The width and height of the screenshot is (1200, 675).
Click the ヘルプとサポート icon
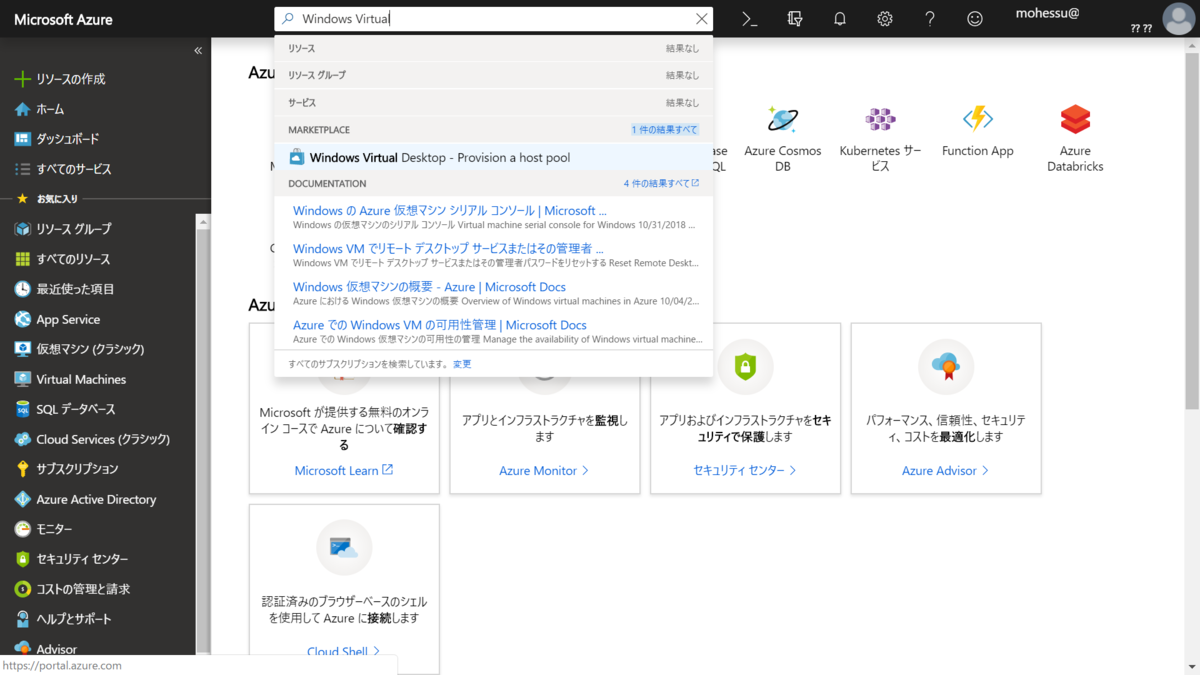click(22, 619)
